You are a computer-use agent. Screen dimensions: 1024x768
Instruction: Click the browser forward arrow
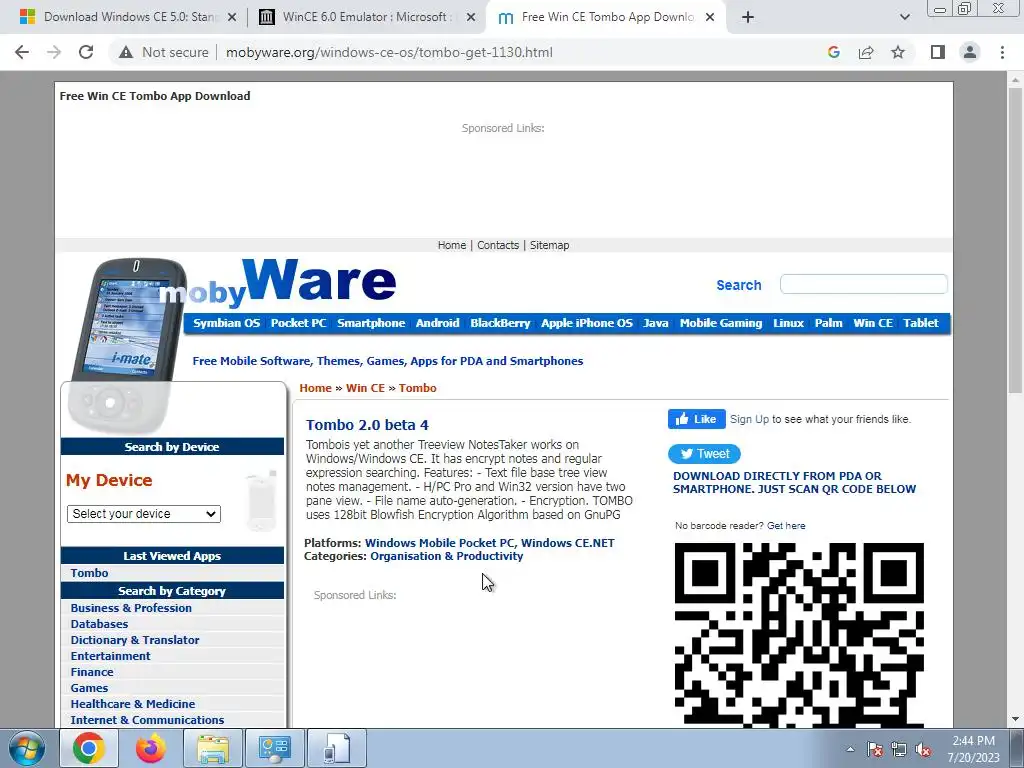click(x=54, y=52)
